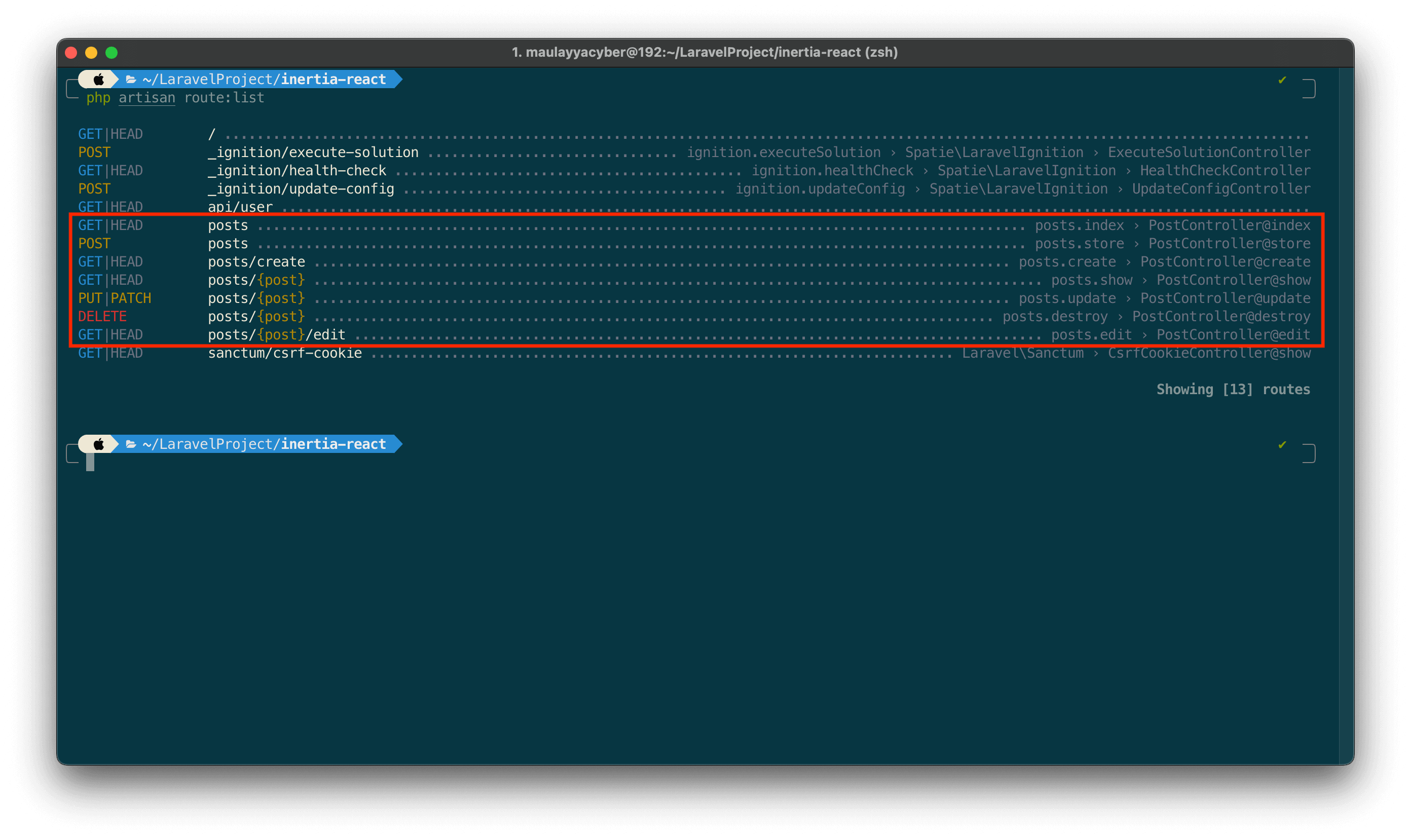This screenshot has width=1411, height=840.
Task: Click the posts/create route URI
Action: click(256, 262)
